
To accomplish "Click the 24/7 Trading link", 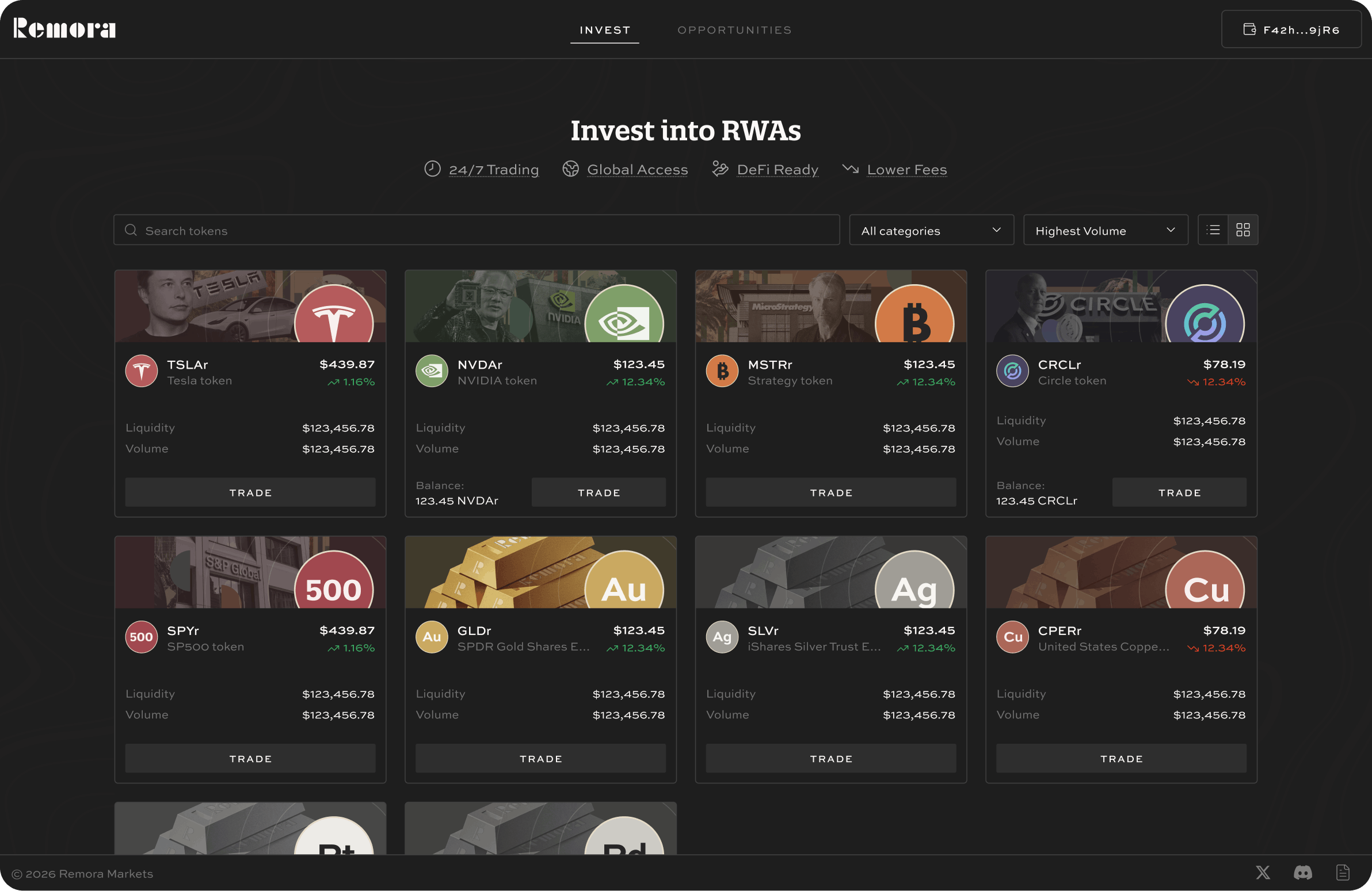I will [x=493, y=170].
